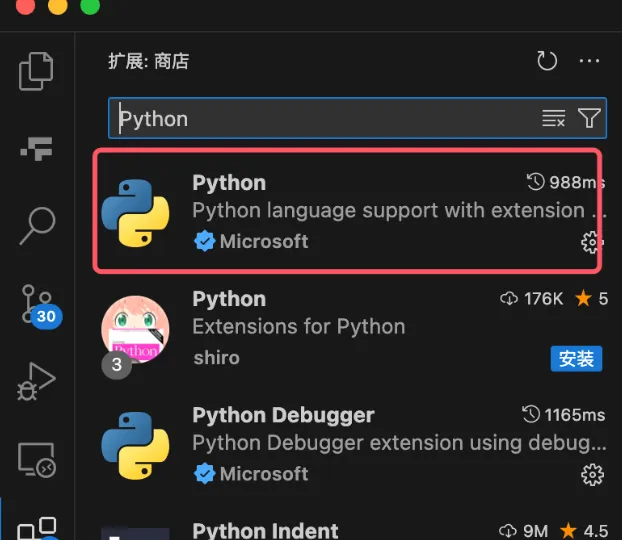Minimize the window with yellow button
This screenshot has width=622, height=540.
(x=58, y=5)
